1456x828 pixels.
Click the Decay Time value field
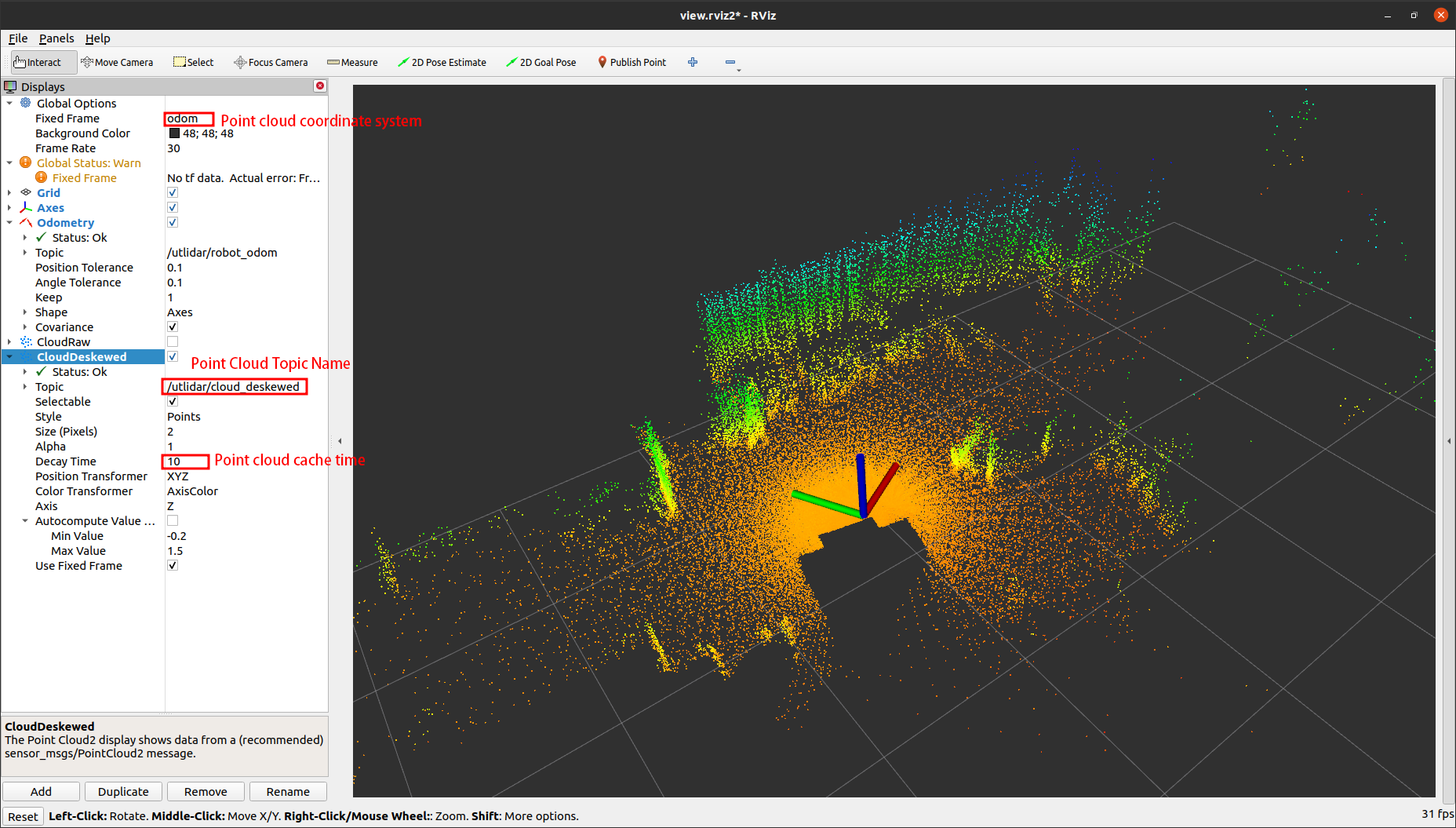tap(184, 461)
